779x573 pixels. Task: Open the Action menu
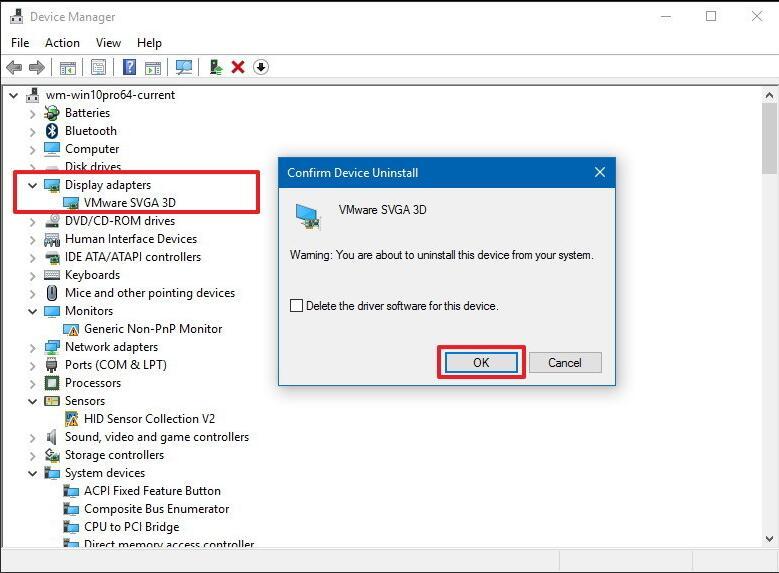coord(62,43)
